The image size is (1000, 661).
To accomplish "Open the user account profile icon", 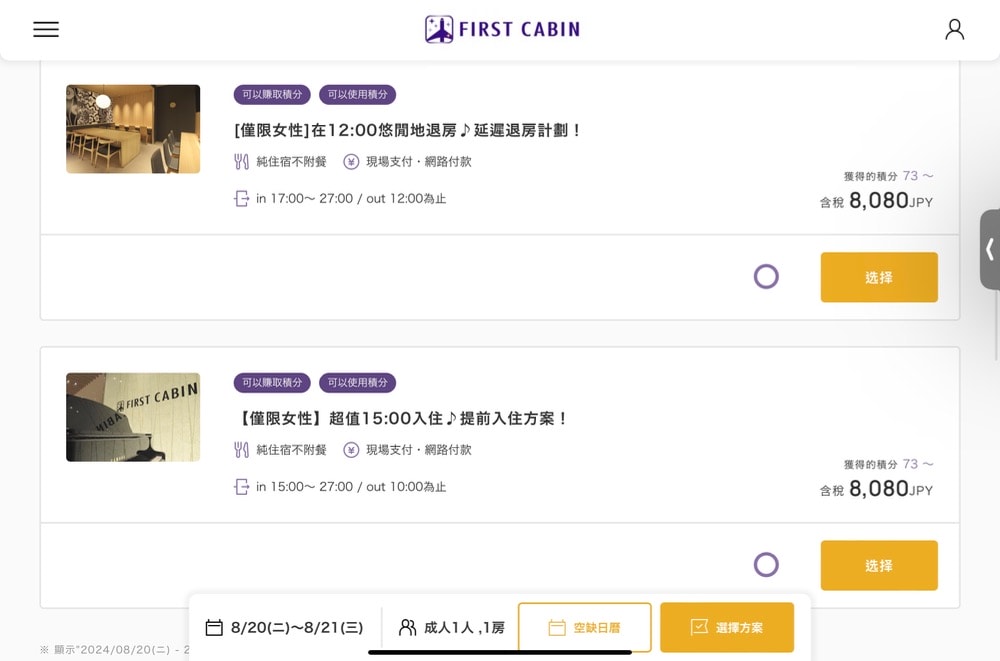I will [x=954, y=29].
